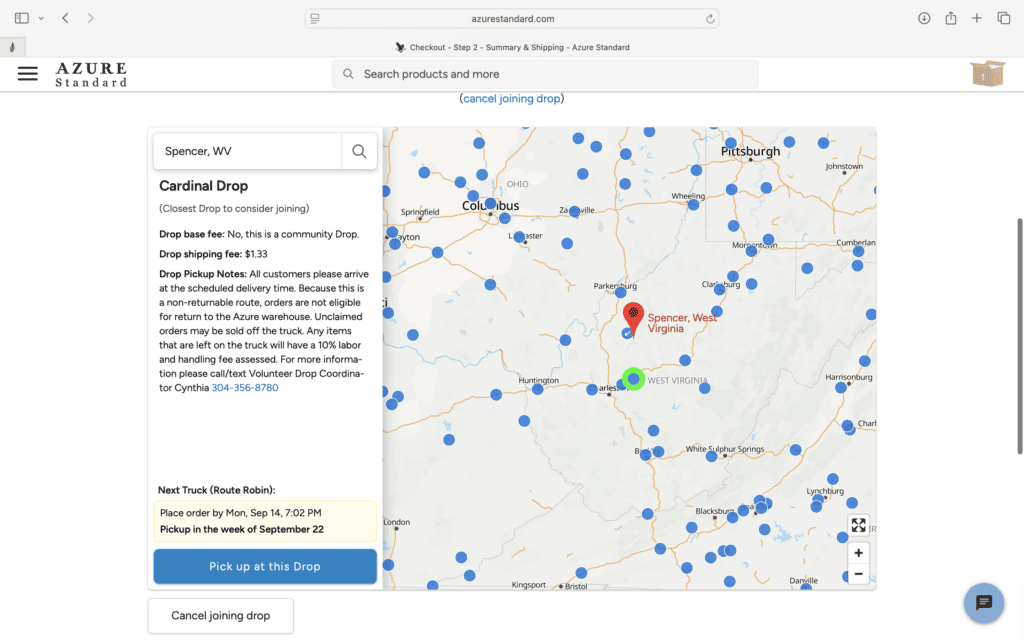The image size is (1024, 640).
Task: Open the page settings icon in address bar
Action: pos(315,18)
